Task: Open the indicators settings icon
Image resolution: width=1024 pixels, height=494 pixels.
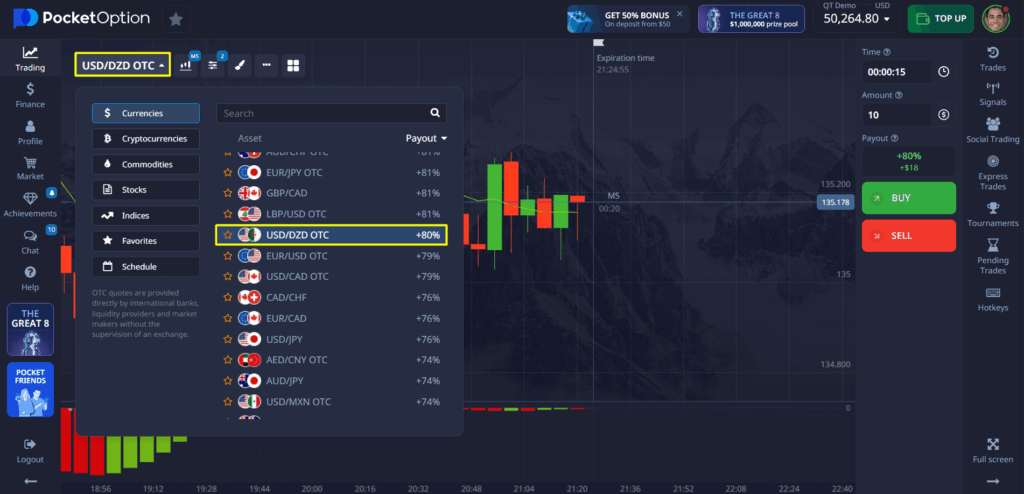Action: point(213,65)
